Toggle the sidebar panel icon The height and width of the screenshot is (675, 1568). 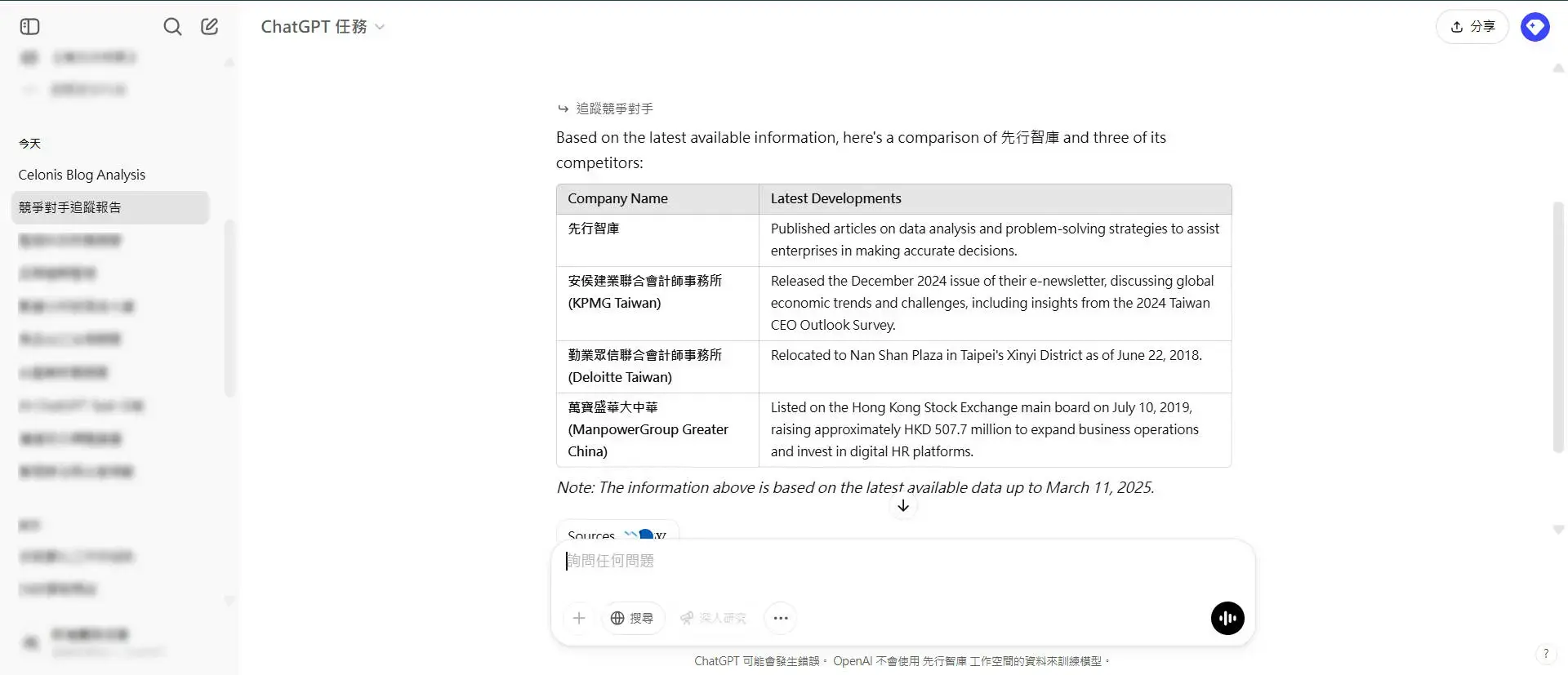(x=29, y=27)
